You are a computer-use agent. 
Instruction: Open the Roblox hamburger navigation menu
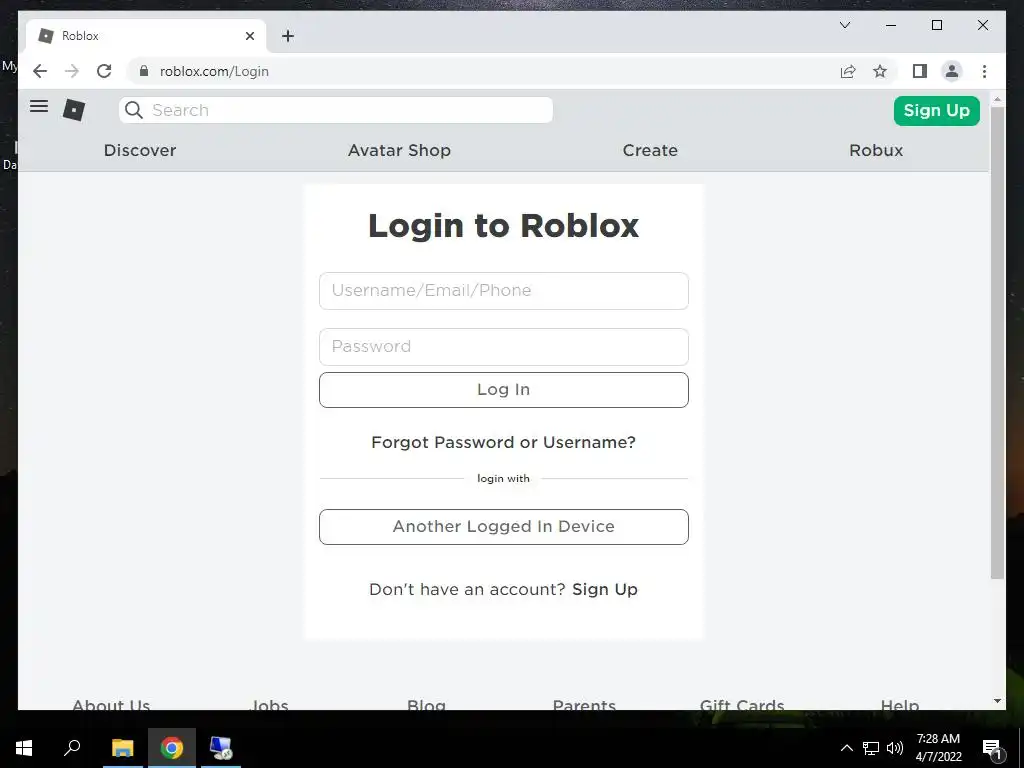click(x=39, y=106)
